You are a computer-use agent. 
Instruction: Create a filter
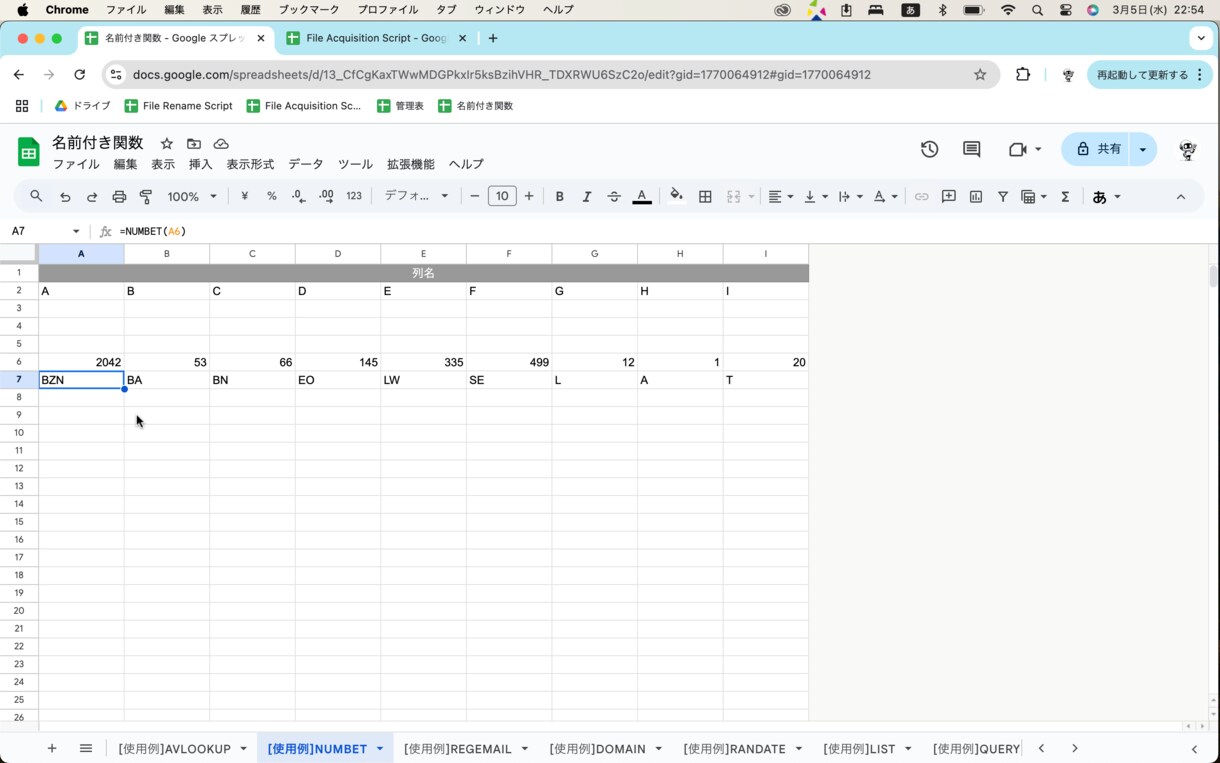pyautogui.click(x=1003, y=197)
